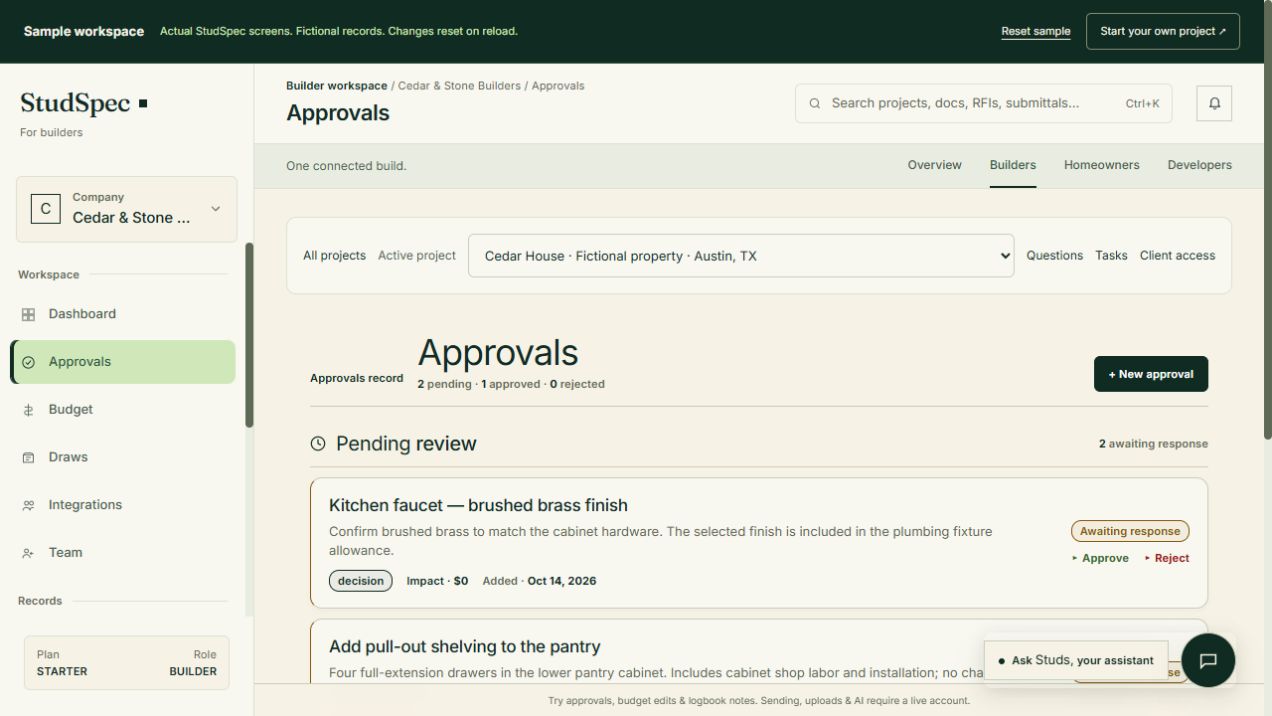Focus the search projects field
The width and height of the screenshot is (1272, 716).
coord(983,103)
